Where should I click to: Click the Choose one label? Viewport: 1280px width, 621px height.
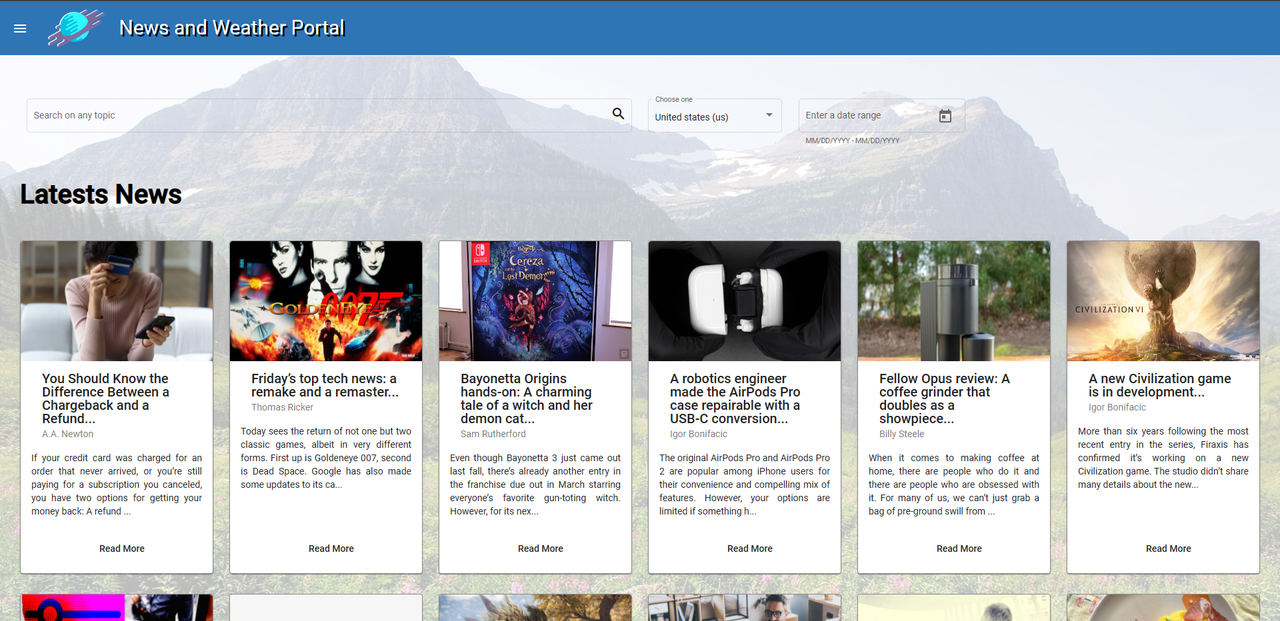click(x=674, y=99)
